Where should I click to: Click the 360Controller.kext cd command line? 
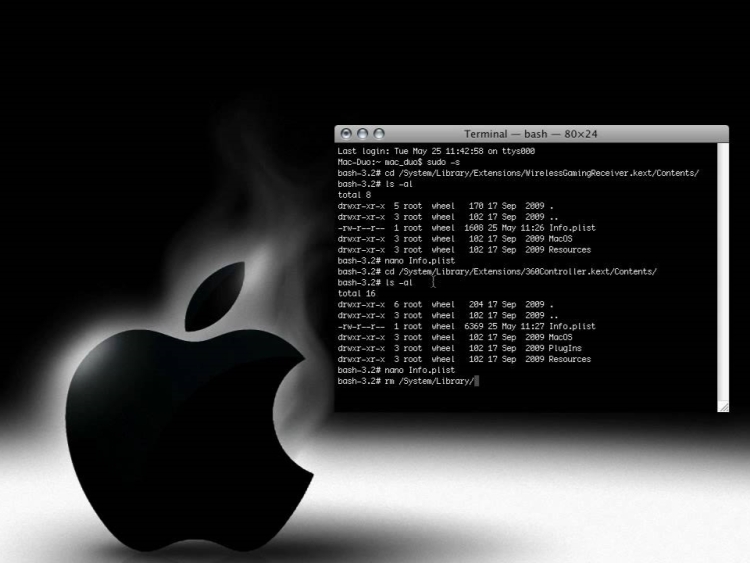pos(497,271)
